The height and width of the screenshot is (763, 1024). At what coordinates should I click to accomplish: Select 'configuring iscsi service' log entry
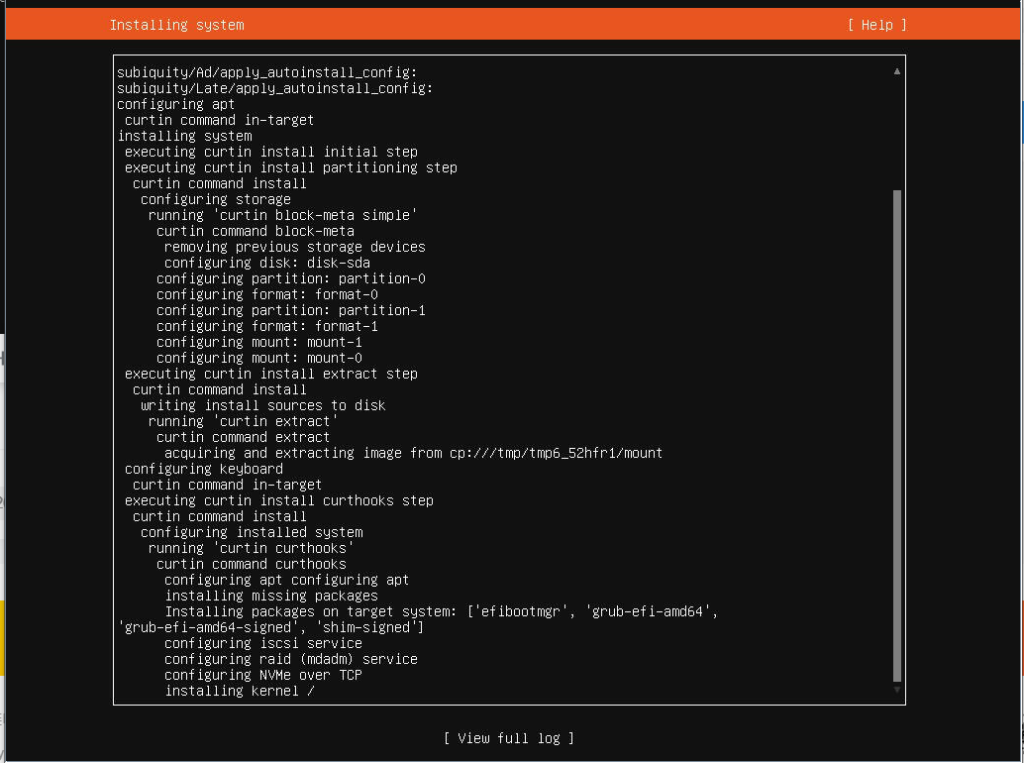[263, 643]
